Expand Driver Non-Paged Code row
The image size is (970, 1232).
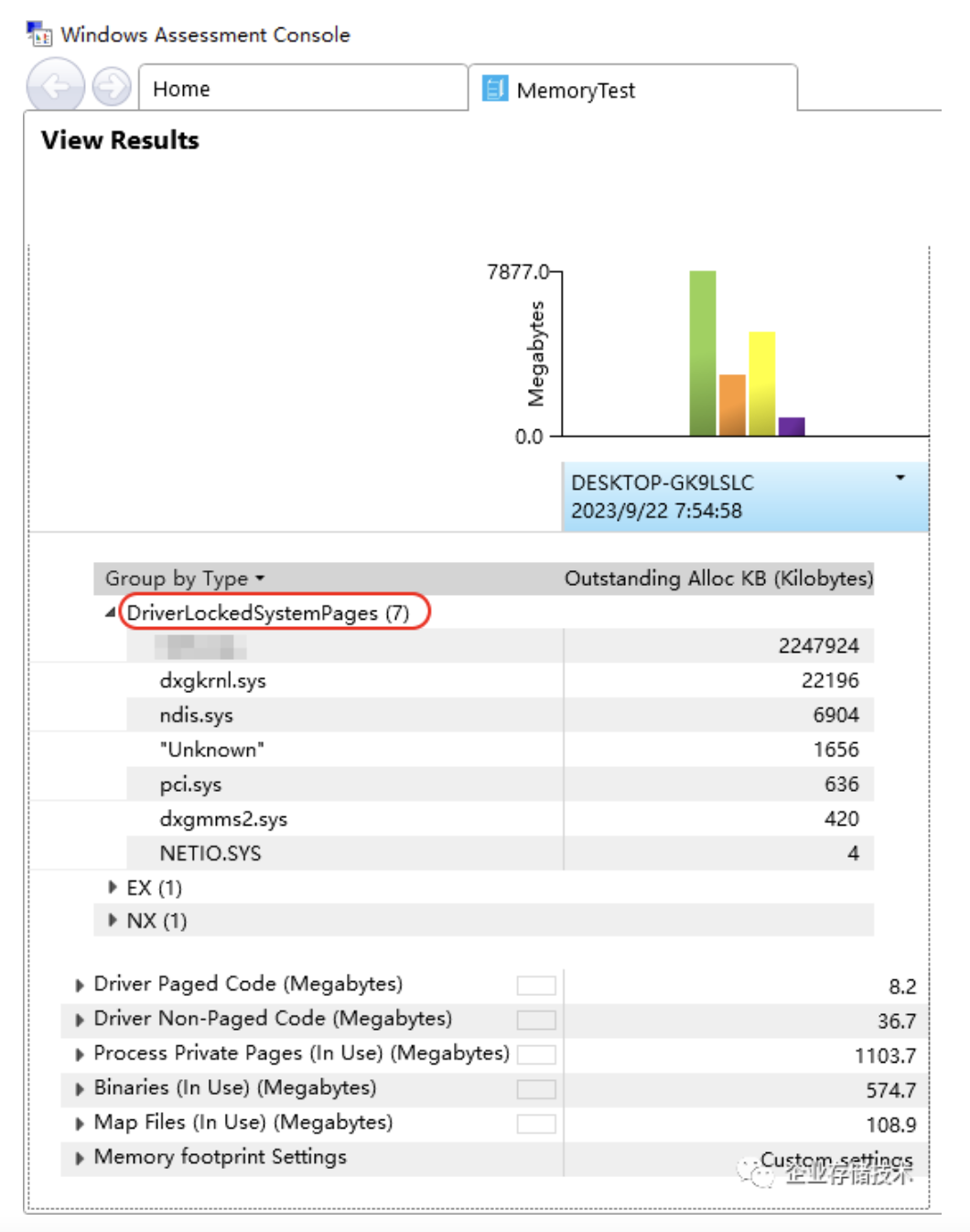point(80,1020)
